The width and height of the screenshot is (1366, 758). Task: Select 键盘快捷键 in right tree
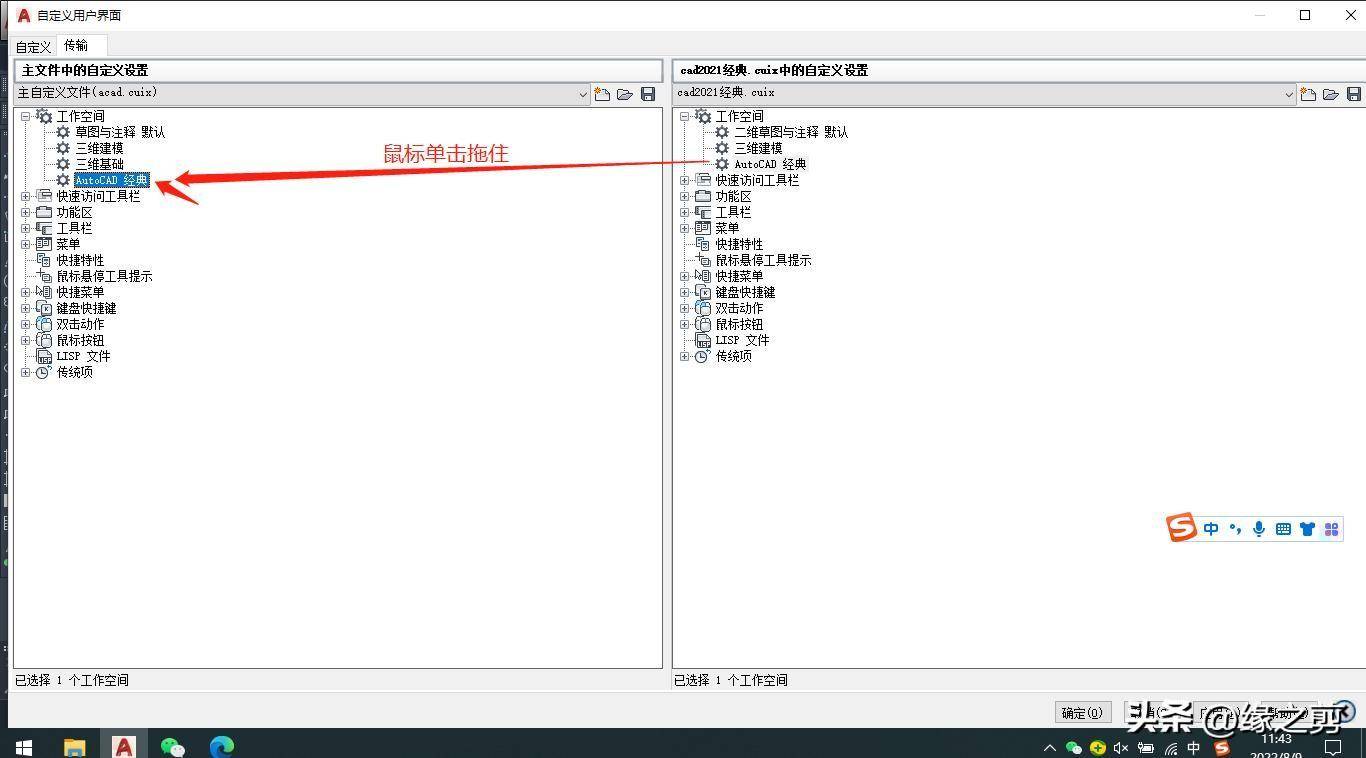[745, 292]
